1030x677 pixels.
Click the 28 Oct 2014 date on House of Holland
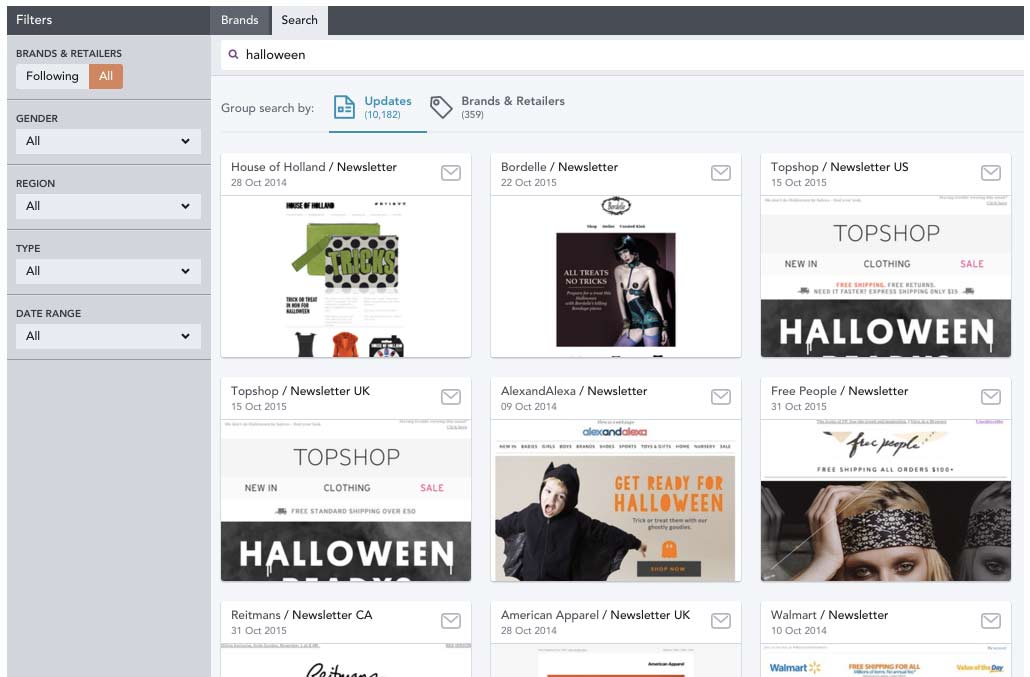point(259,183)
